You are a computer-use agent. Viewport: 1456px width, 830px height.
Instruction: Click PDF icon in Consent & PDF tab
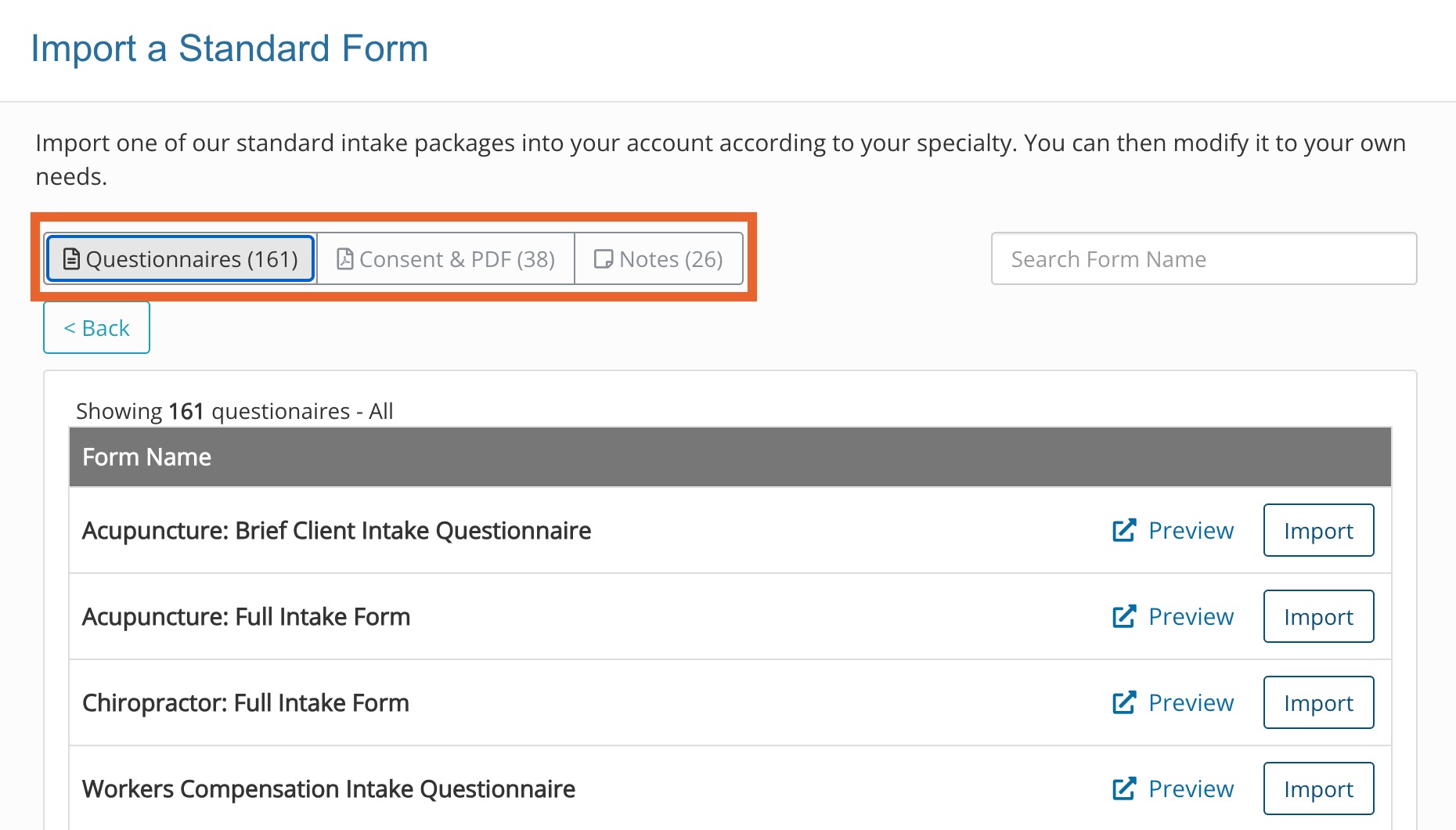point(344,259)
